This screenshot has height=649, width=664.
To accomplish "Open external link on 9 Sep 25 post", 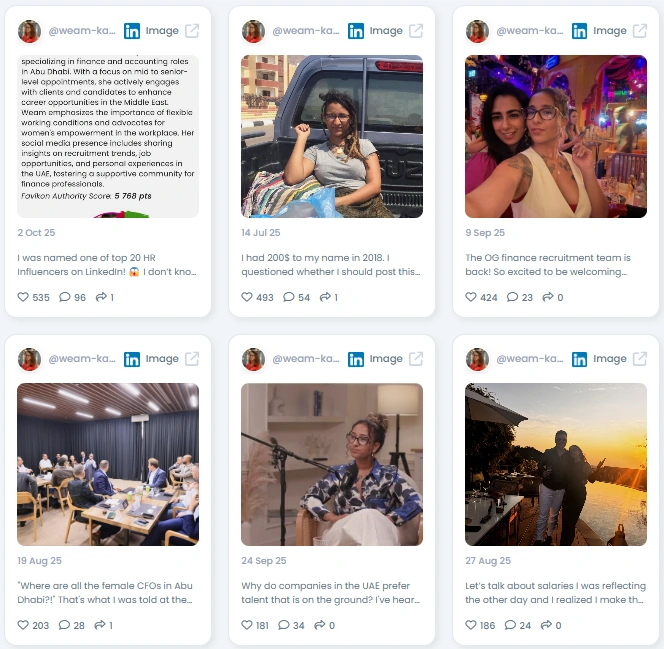I will point(639,31).
